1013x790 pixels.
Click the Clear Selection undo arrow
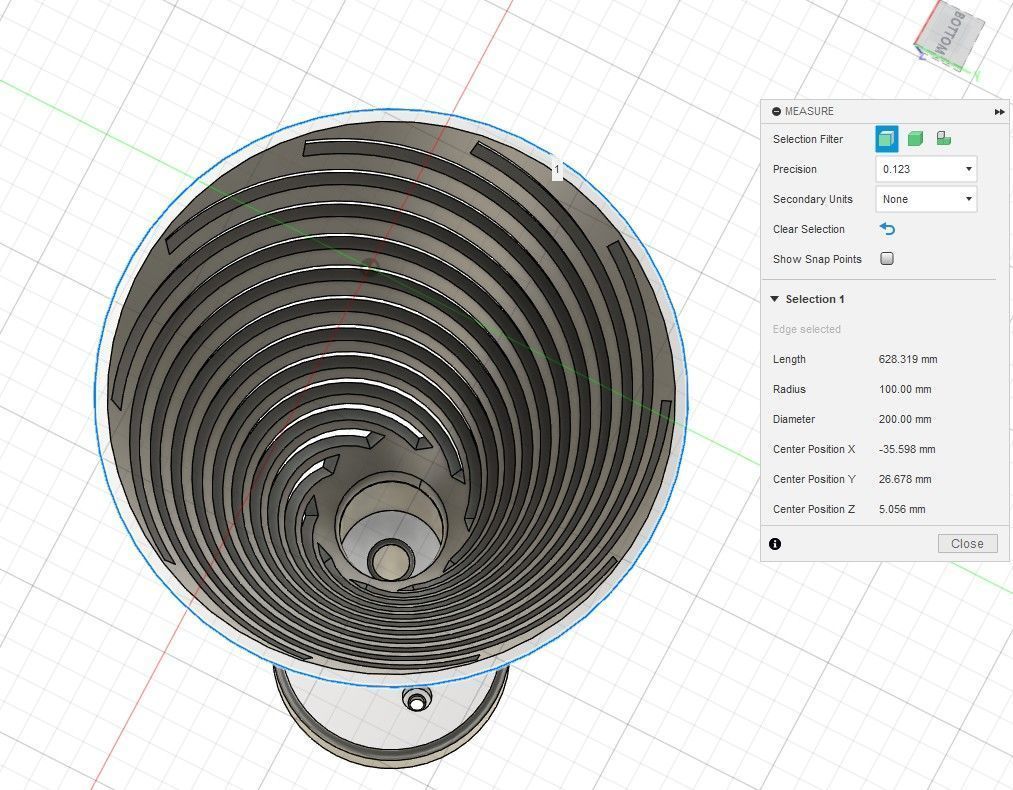pos(887,229)
